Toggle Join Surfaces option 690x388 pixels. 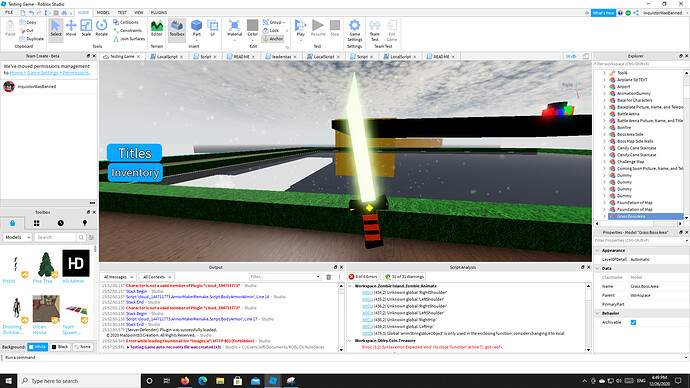pyautogui.click(x=129, y=39)
